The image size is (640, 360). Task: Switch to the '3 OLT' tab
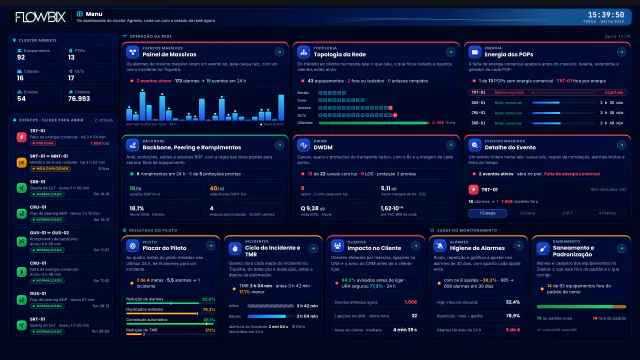click(x=567, y=213)
